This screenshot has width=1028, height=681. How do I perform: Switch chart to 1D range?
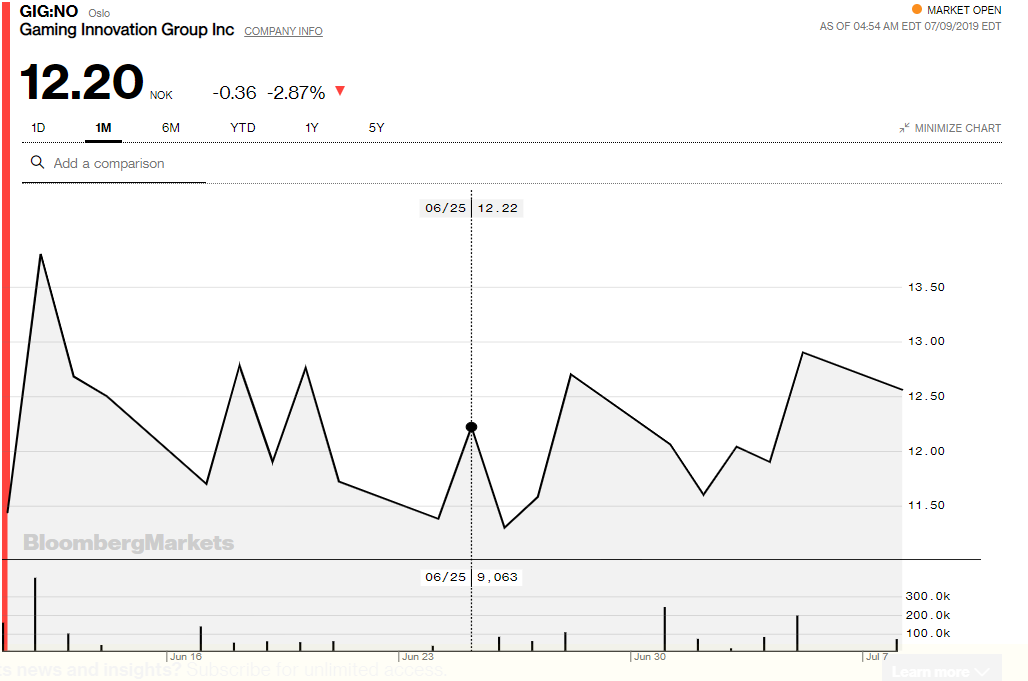(x=38, y=128)
